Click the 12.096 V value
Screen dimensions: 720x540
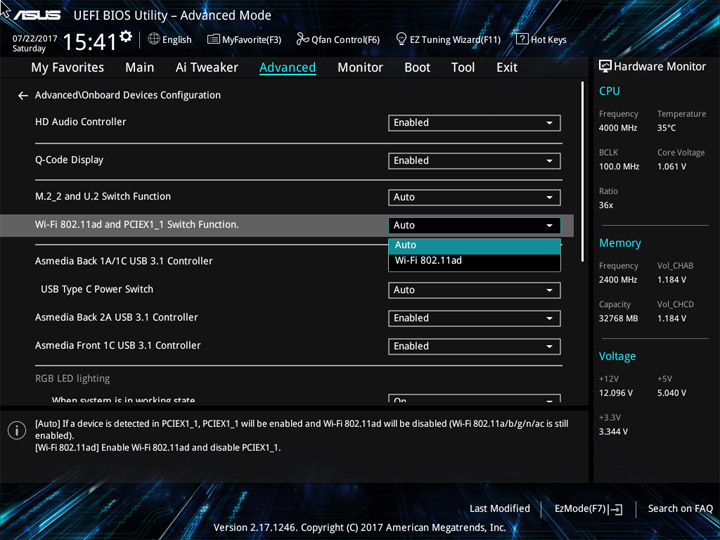[x=616, y=393]
